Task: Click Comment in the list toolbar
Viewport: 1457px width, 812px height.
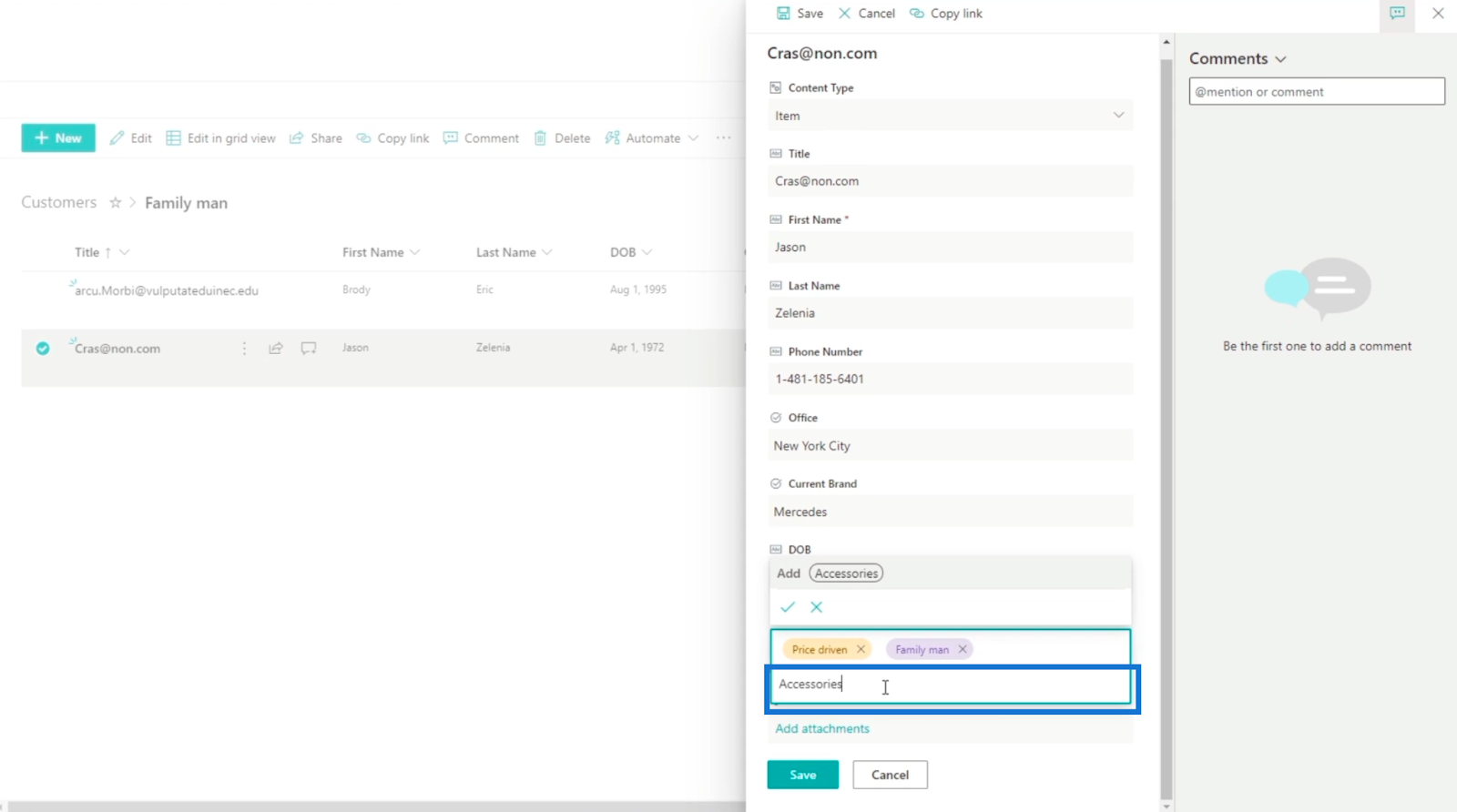Action: tap(481, 138)
